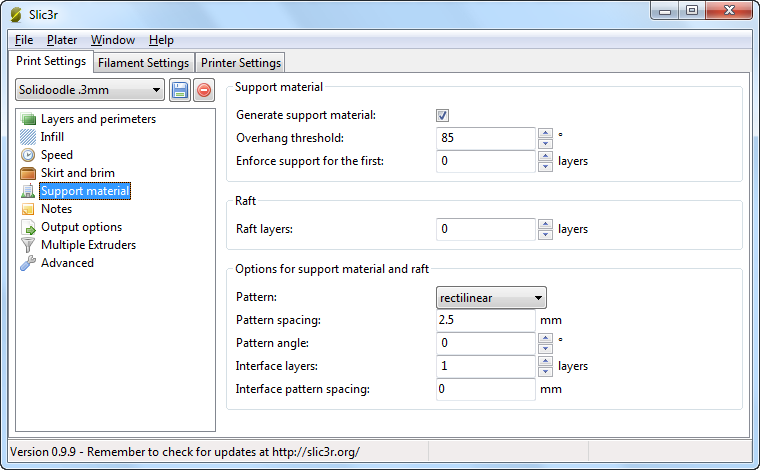The width and height of the screenshot is (760, 470).
Task: Open Multiple Extruders settings
Action: tap(88, 245)
